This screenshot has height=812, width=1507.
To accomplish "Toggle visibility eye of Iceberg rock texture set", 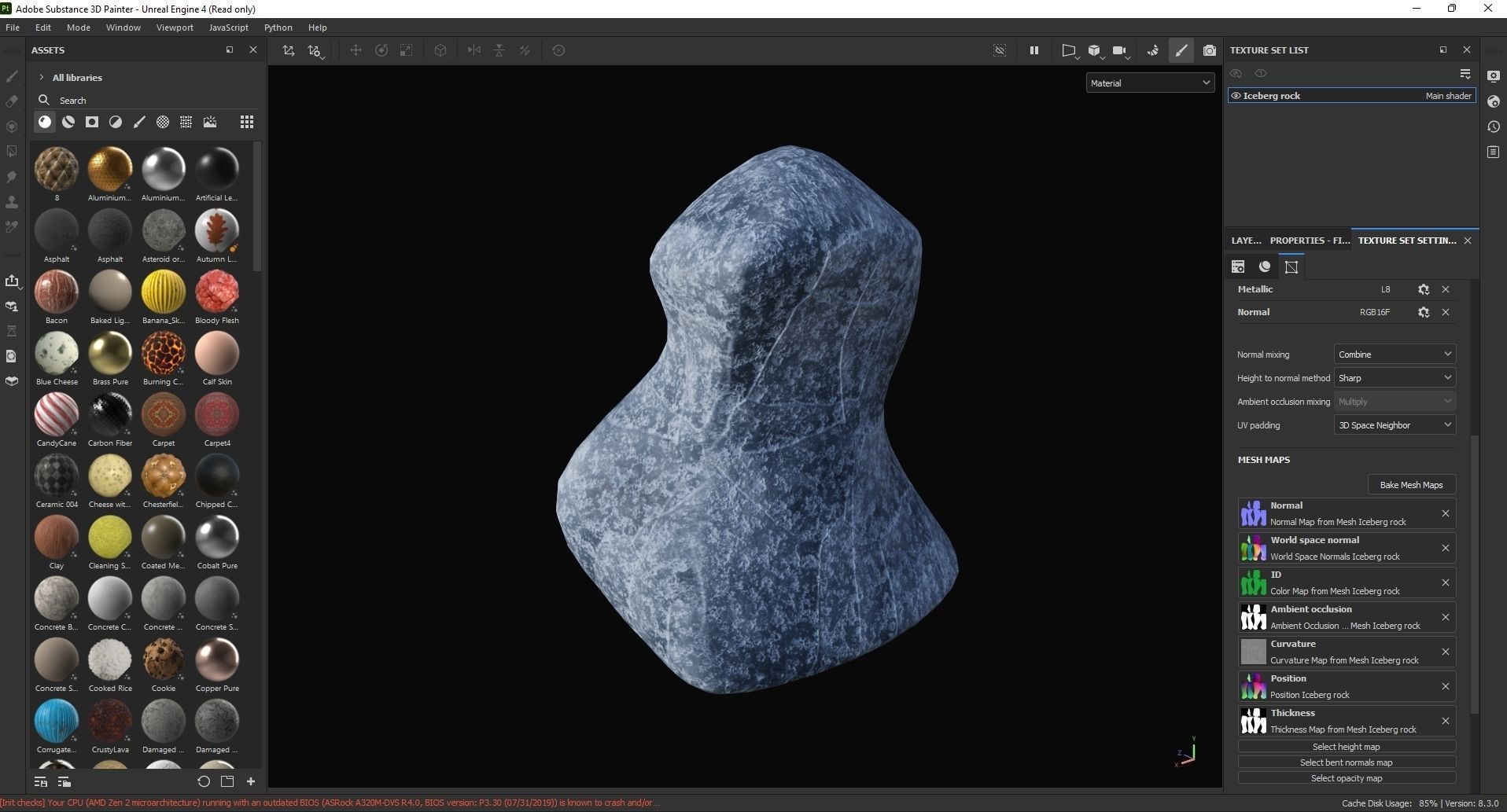I will coord(1236,96).
